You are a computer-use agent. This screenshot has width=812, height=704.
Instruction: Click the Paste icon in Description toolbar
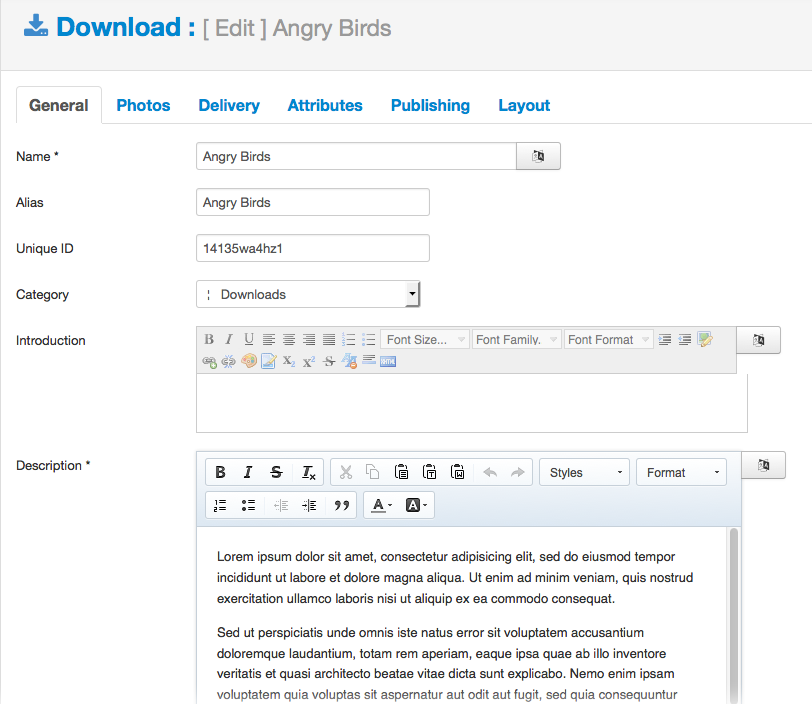401,472
